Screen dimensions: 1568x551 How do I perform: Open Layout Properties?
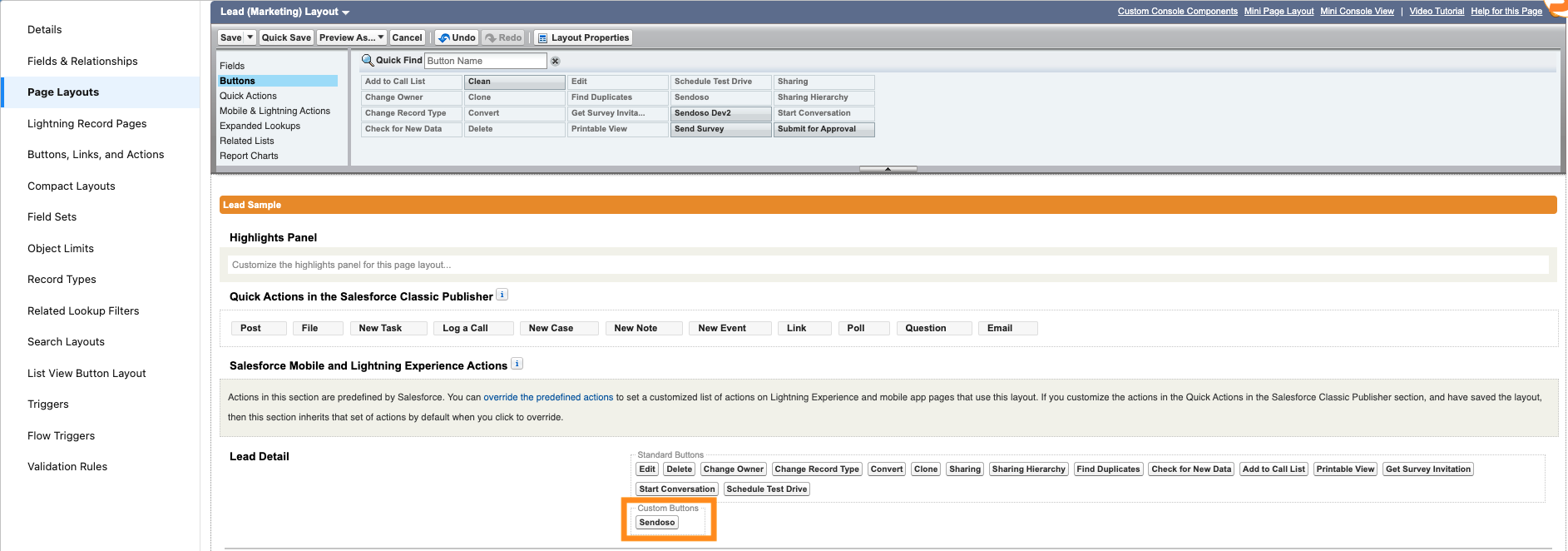point(583,37)
